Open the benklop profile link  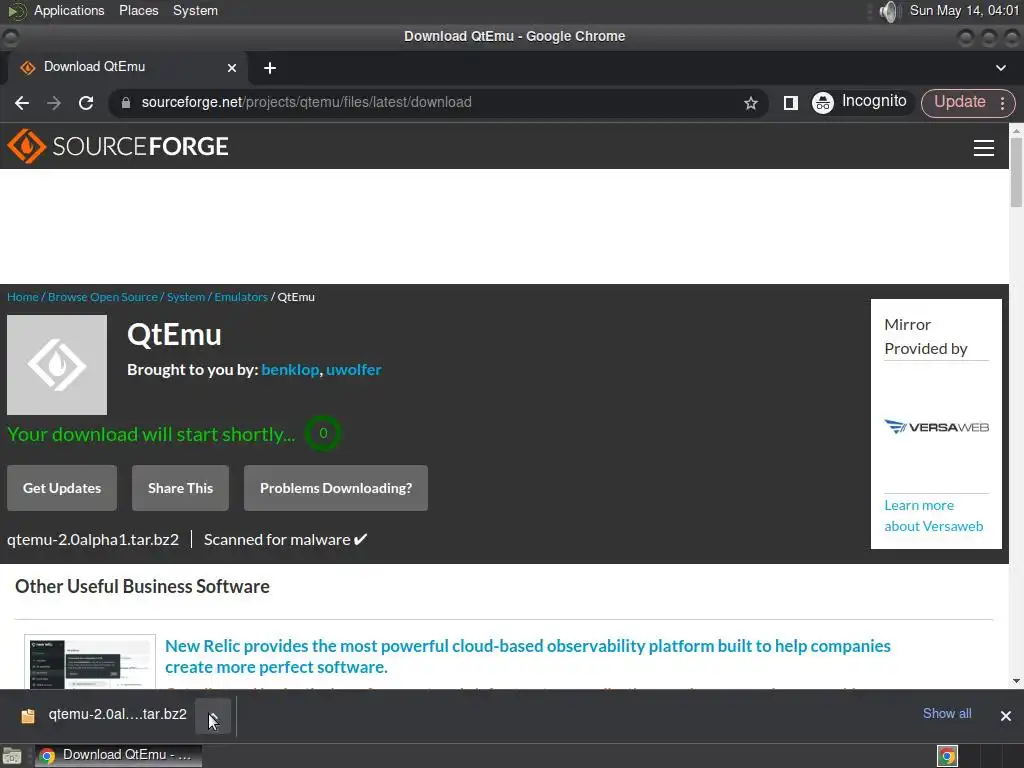(289, 369)
